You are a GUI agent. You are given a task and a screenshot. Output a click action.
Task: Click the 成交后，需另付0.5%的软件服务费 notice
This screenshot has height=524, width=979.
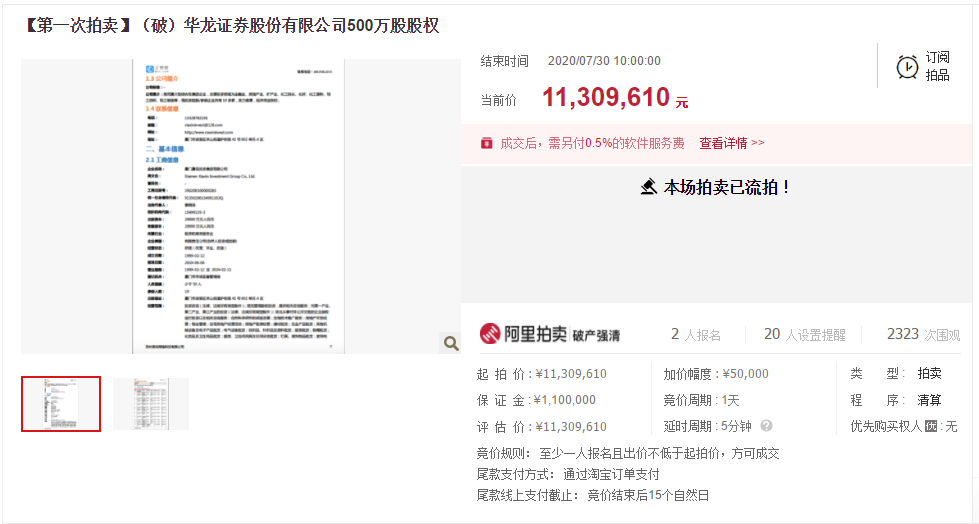click(592, 143)
